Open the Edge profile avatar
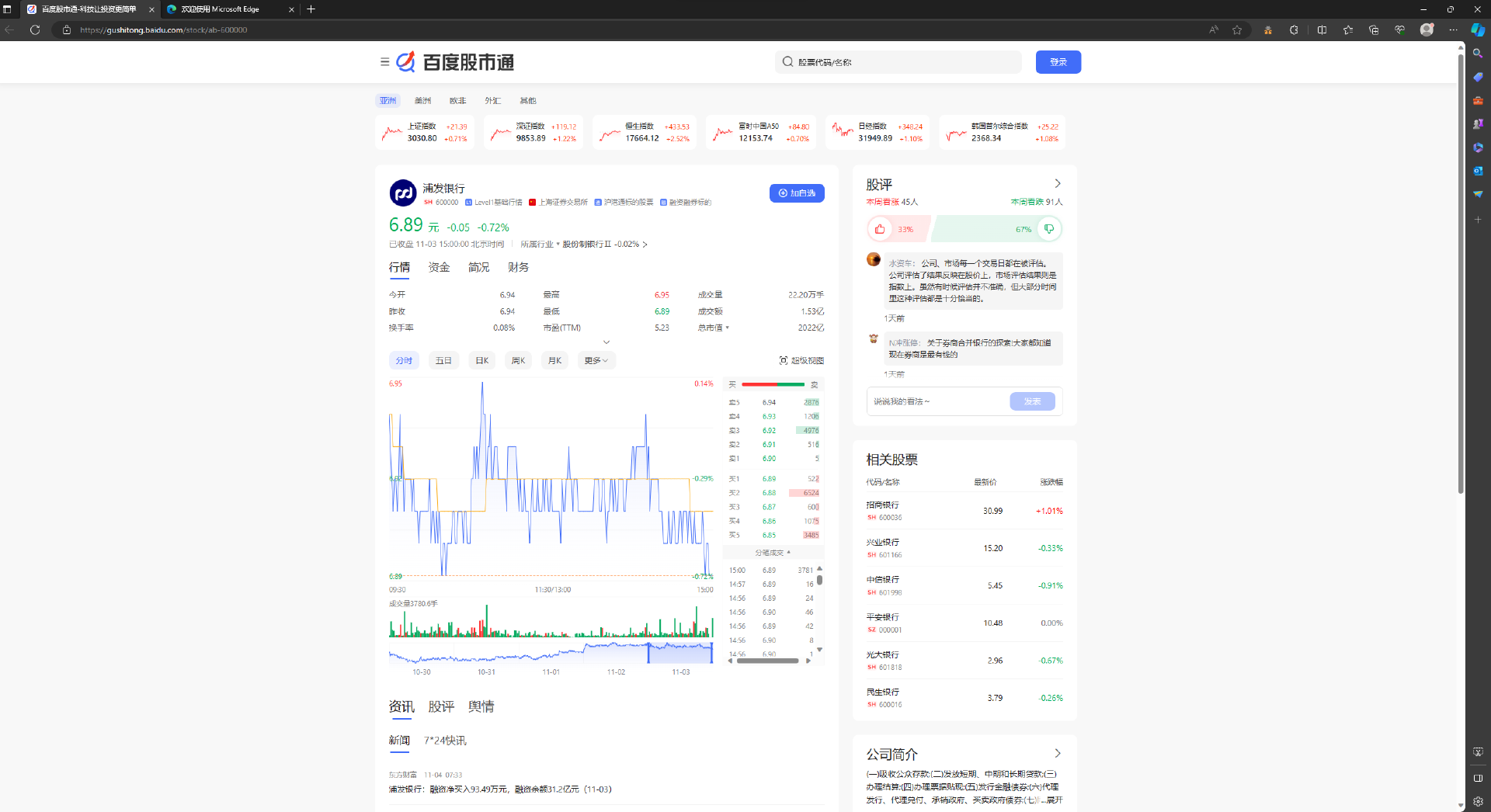 click(1427, 29)
